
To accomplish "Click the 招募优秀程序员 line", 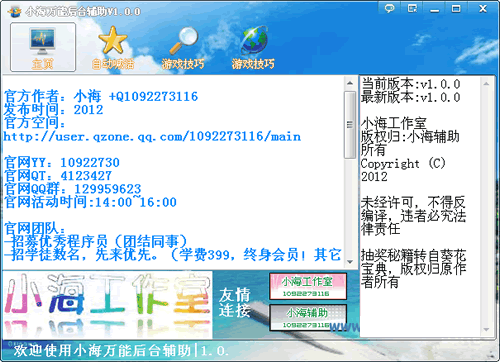I will point(96,242).
